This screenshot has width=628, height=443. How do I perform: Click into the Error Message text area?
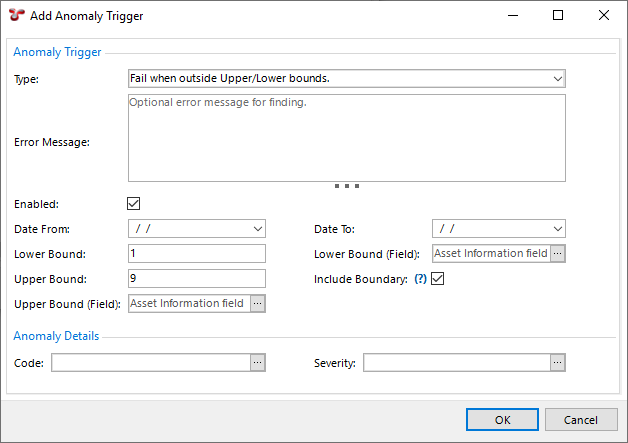[x=347, y=138]
